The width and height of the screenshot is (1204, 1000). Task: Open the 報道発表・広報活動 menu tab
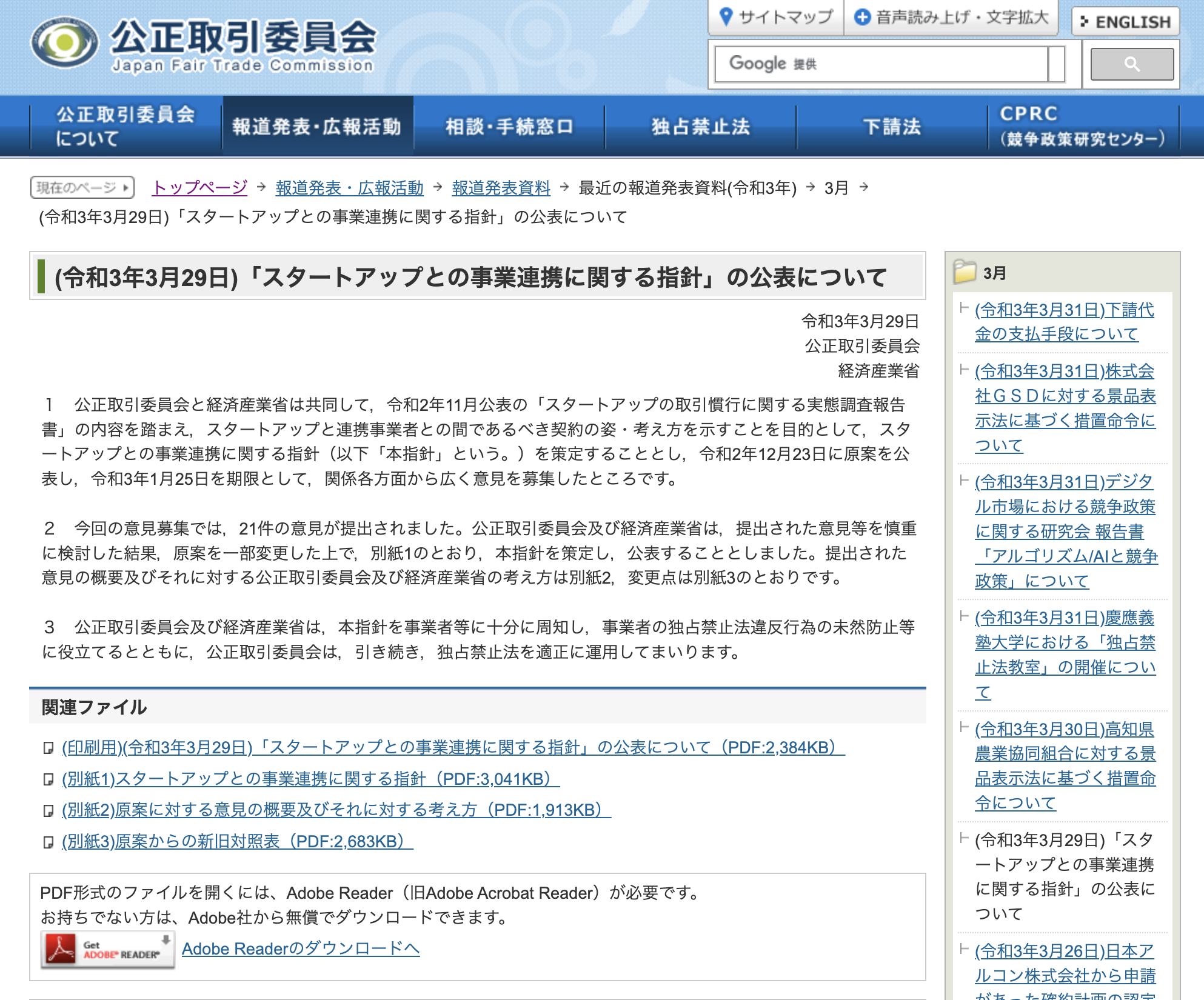point(318,126)
